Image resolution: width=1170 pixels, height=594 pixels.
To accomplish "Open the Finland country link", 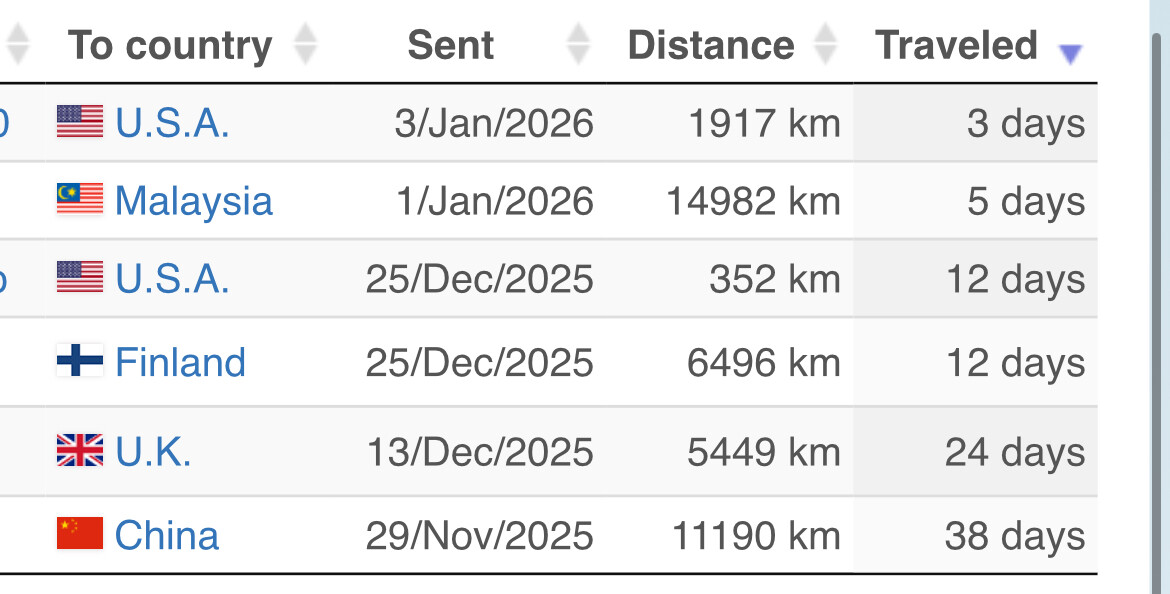I will coord(180,362).
